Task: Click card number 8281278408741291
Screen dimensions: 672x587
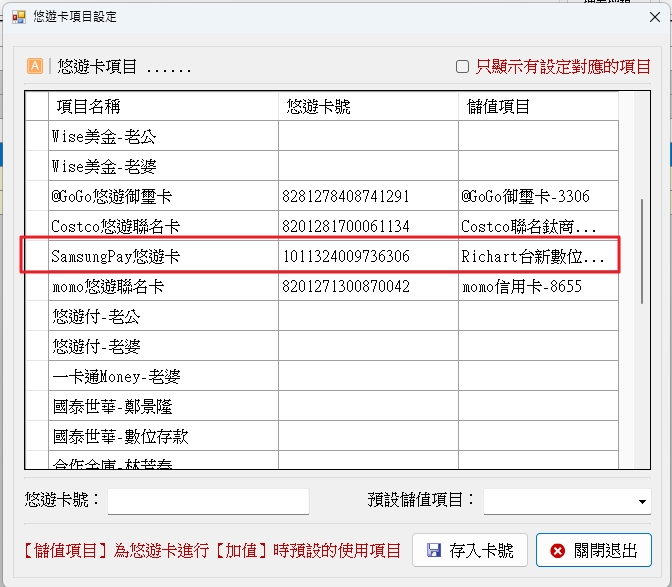Action: (345, 196)
